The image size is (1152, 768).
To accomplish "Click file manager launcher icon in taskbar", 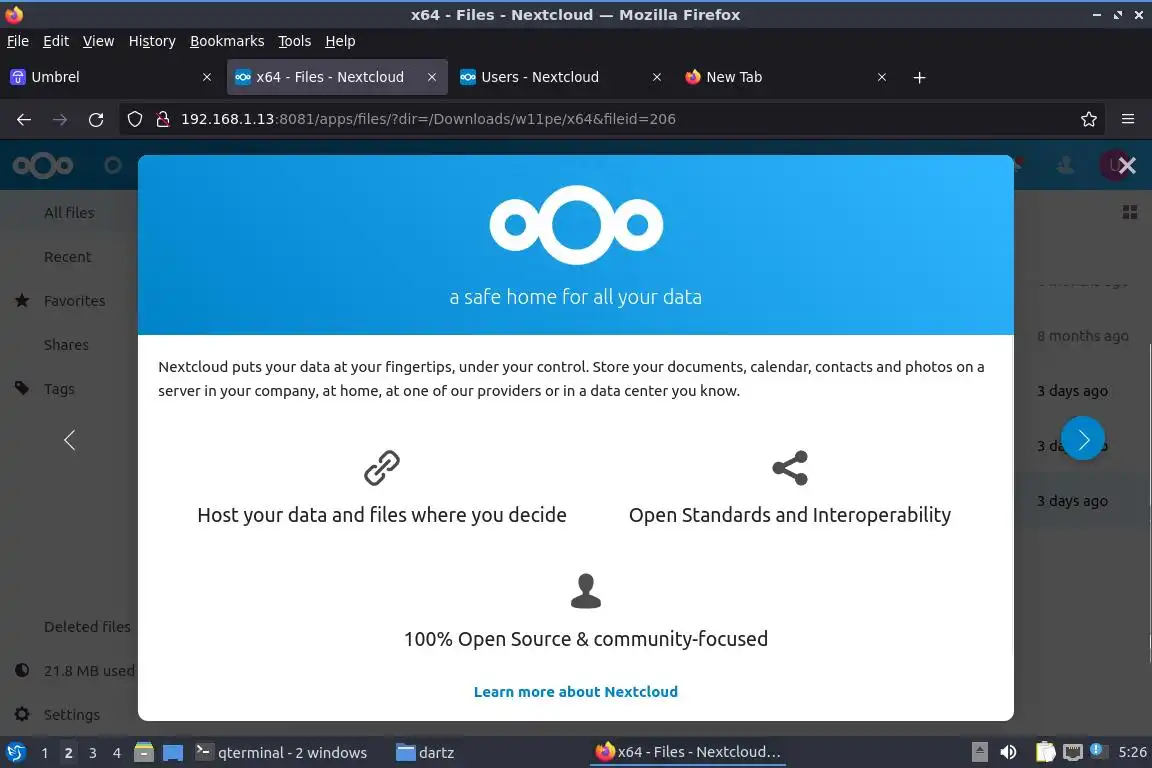I will pos(144,753).
